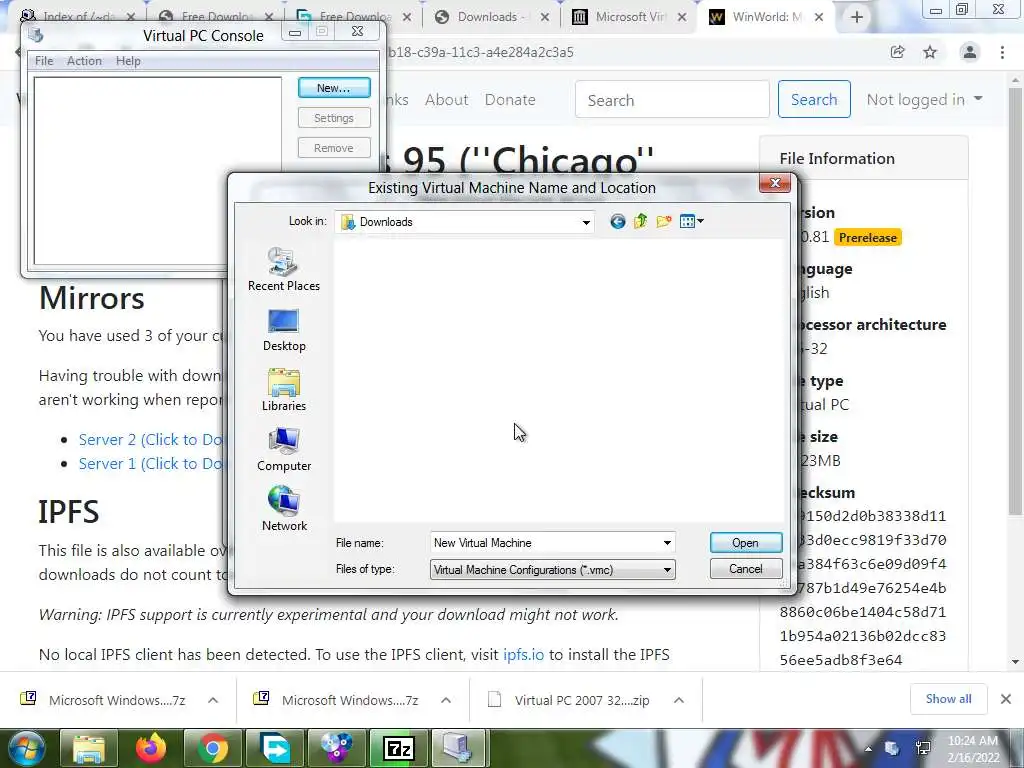Go back using the dialog's back arrow icon
This screenshot has width=1024, height=768.
tap(617, 221)
